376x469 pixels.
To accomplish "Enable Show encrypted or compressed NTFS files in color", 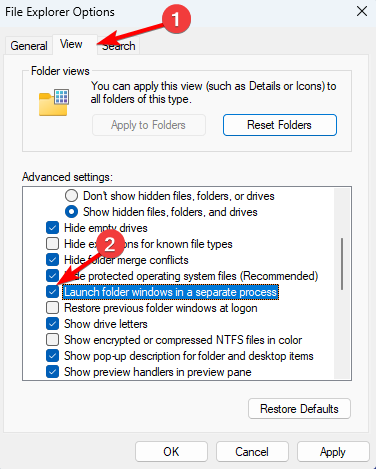I will (52, 340).
